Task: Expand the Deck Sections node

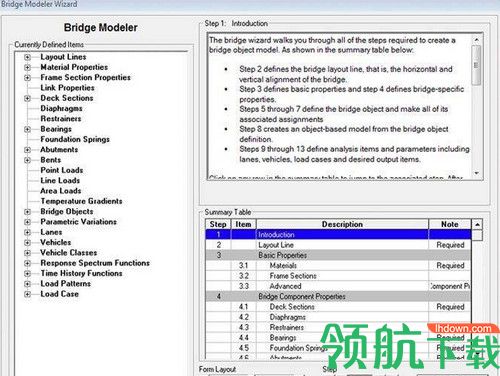Action: coord(27,98)
